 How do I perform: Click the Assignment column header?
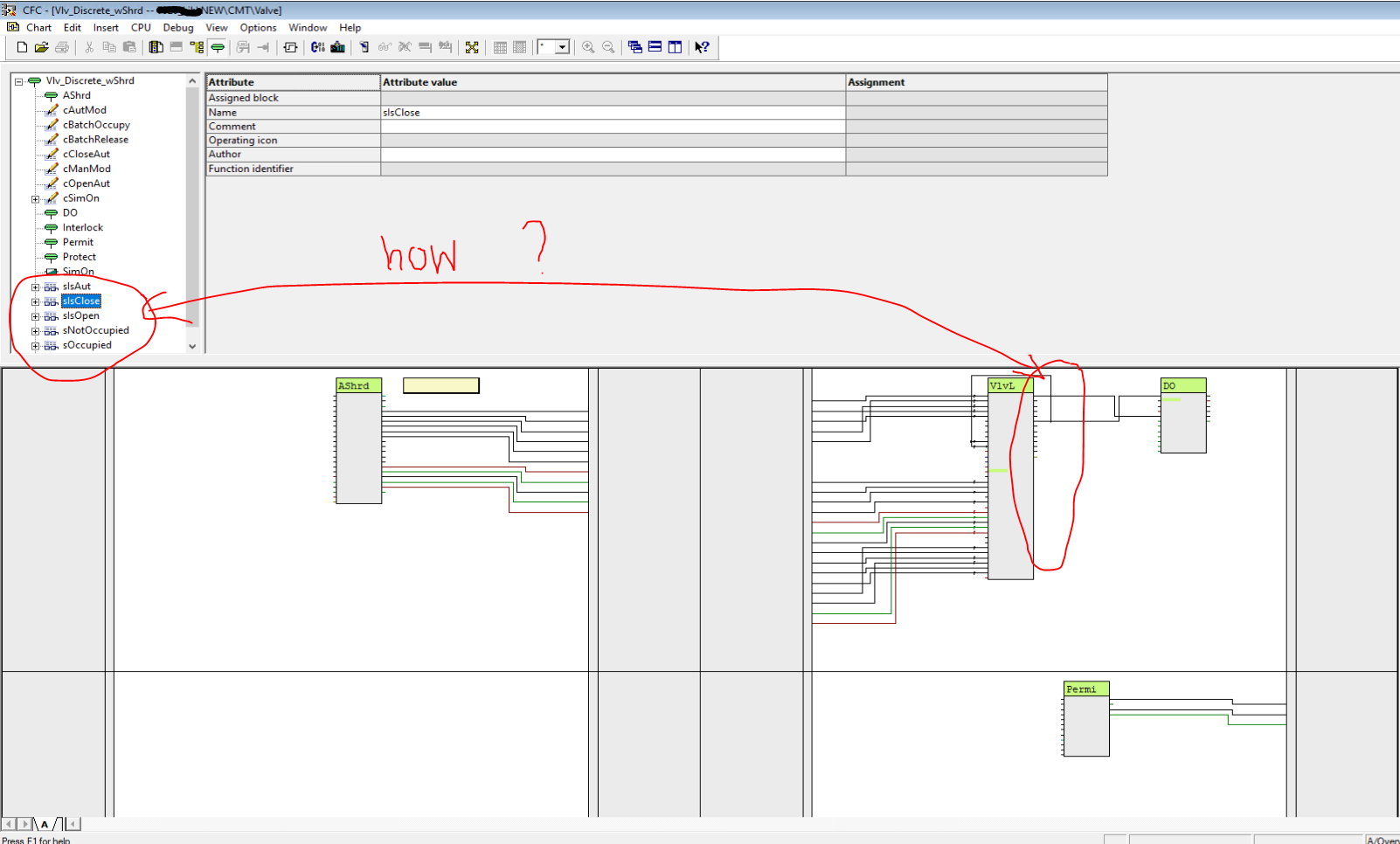coord(976,82)
